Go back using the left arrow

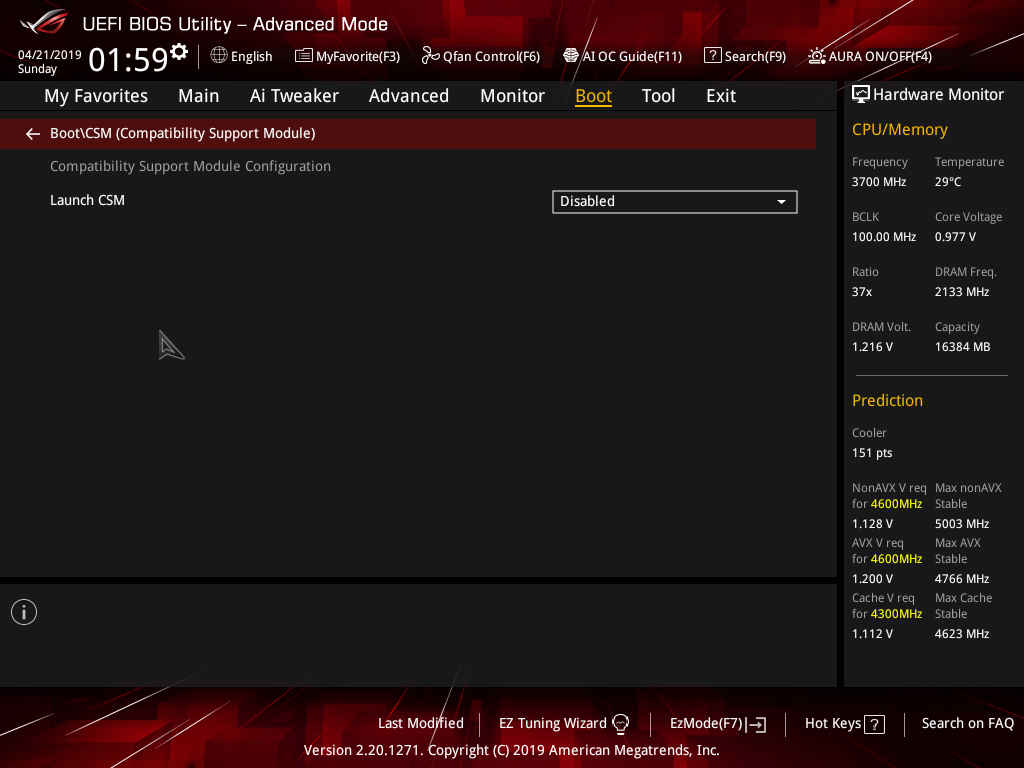pos(33,134)
